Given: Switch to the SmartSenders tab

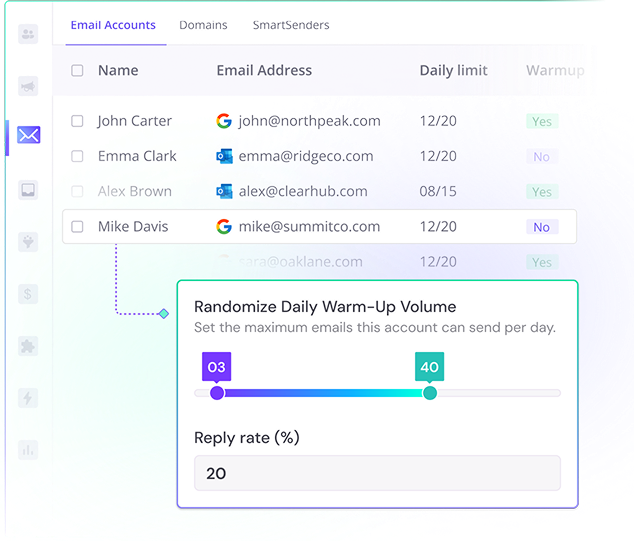Looking at the screenshot, I should (291, 25).
